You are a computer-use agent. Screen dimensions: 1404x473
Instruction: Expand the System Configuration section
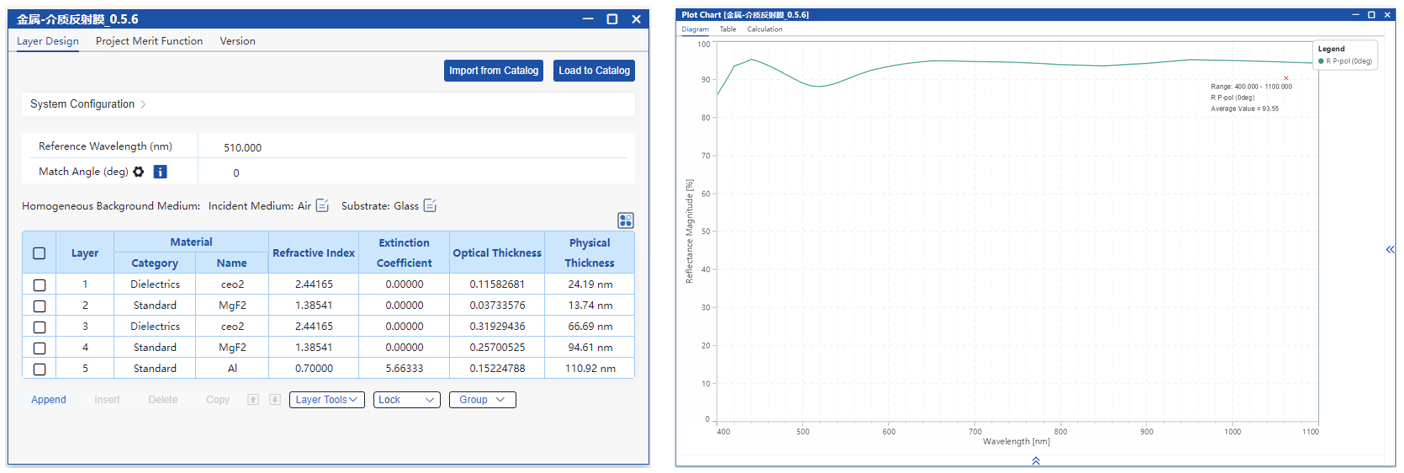tap(88, 104)
